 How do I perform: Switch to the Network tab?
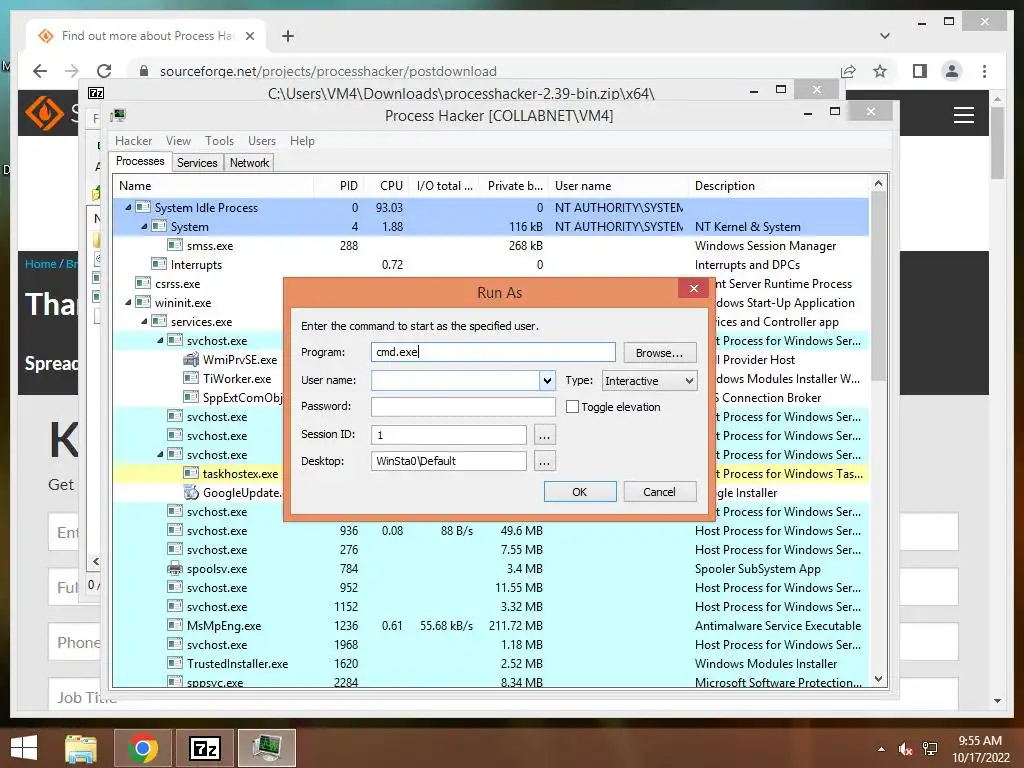(x=249, y=163)
